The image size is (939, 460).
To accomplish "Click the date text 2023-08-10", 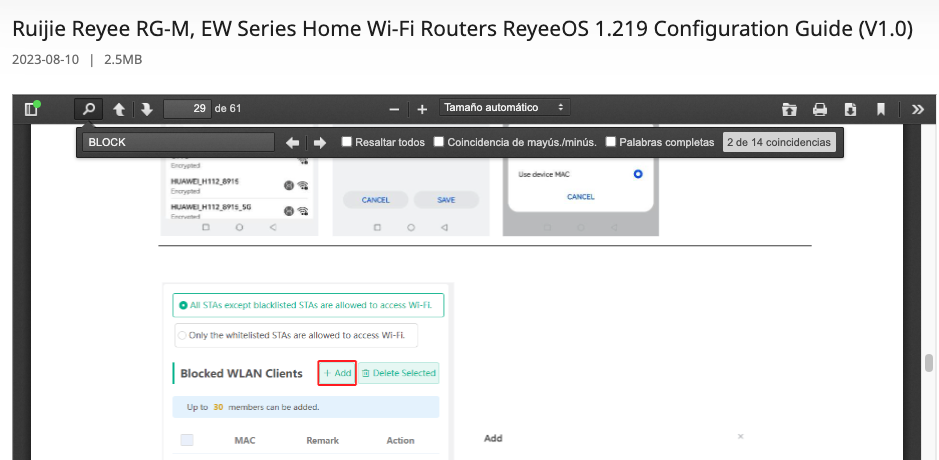I will point(45,60).
